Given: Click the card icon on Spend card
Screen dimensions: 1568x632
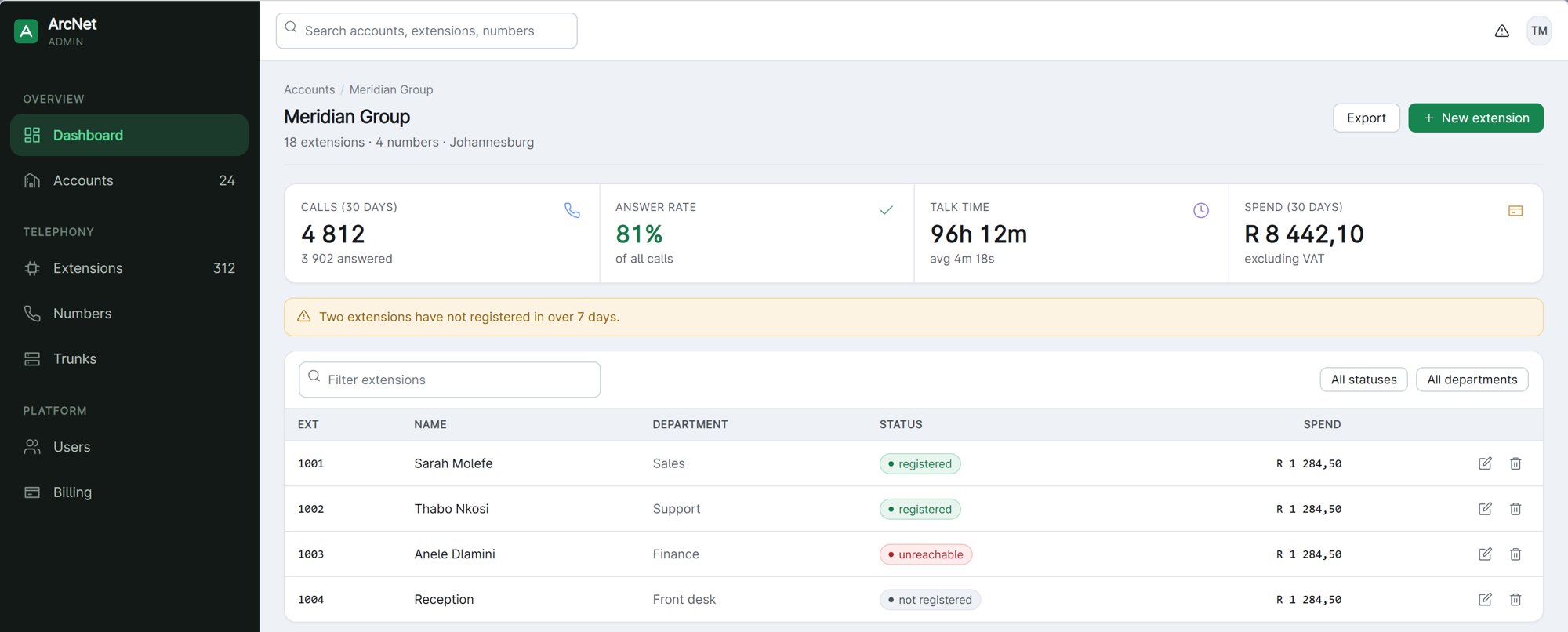Looking at the screenshot, I should pos(1515,210).
